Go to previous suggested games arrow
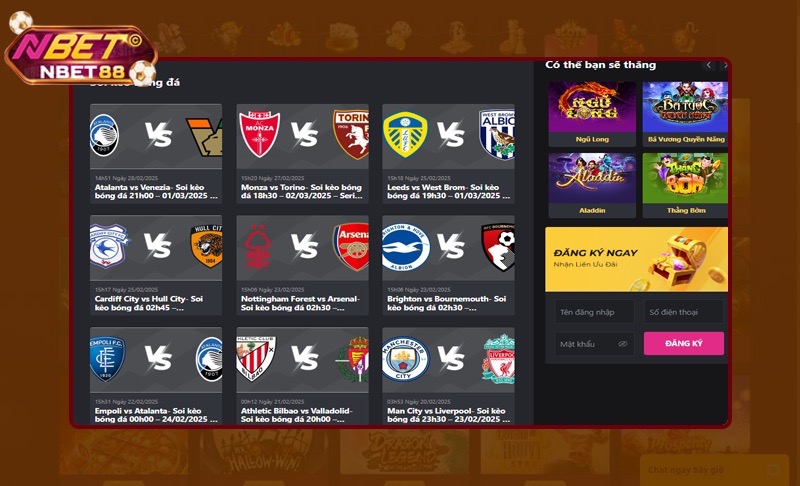The image size is (800, 486). coord(708,65)
